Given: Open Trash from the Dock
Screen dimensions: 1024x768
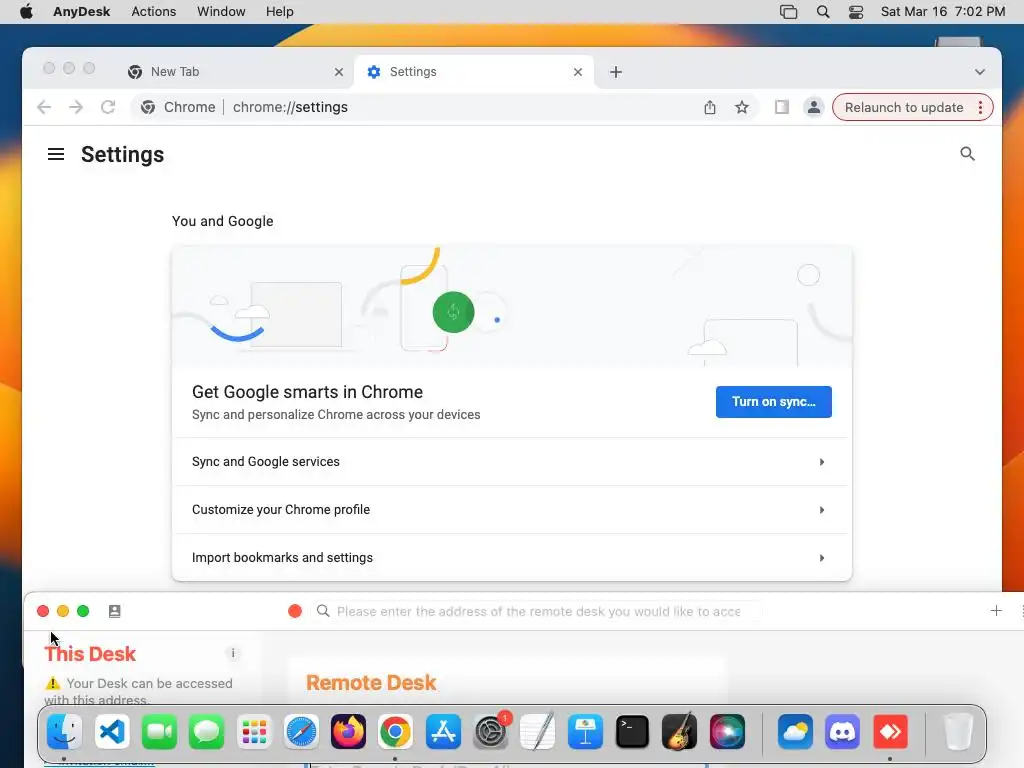Looking at the screenshot, I should (x=958, y=731).
